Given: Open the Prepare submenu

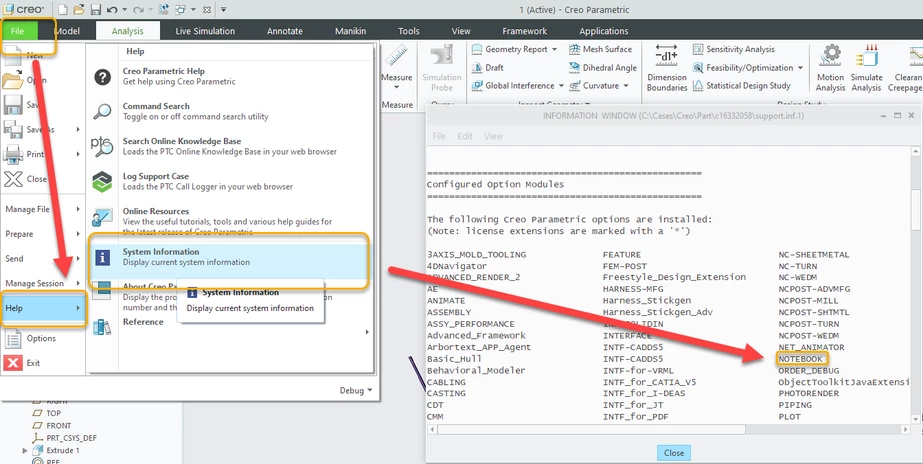Looking at the screenshot, I should click(43, 234).
